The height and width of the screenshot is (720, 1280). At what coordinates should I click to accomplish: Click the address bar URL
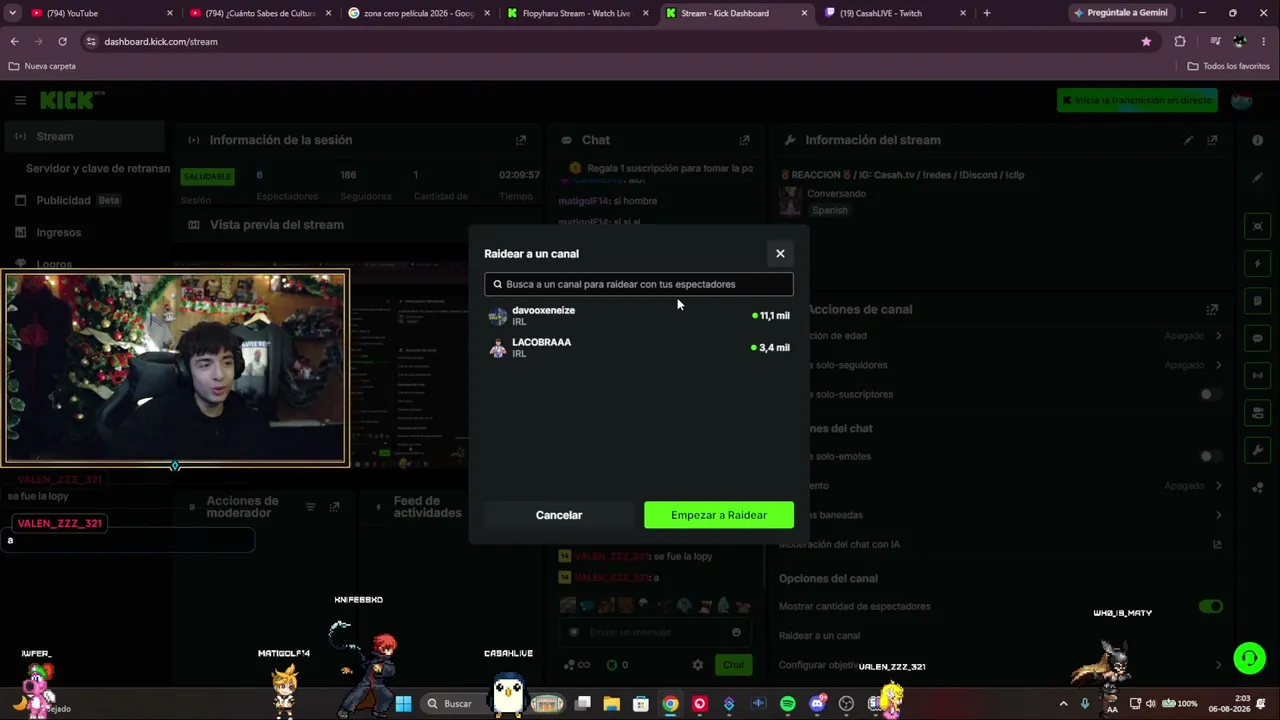(161, 42)
